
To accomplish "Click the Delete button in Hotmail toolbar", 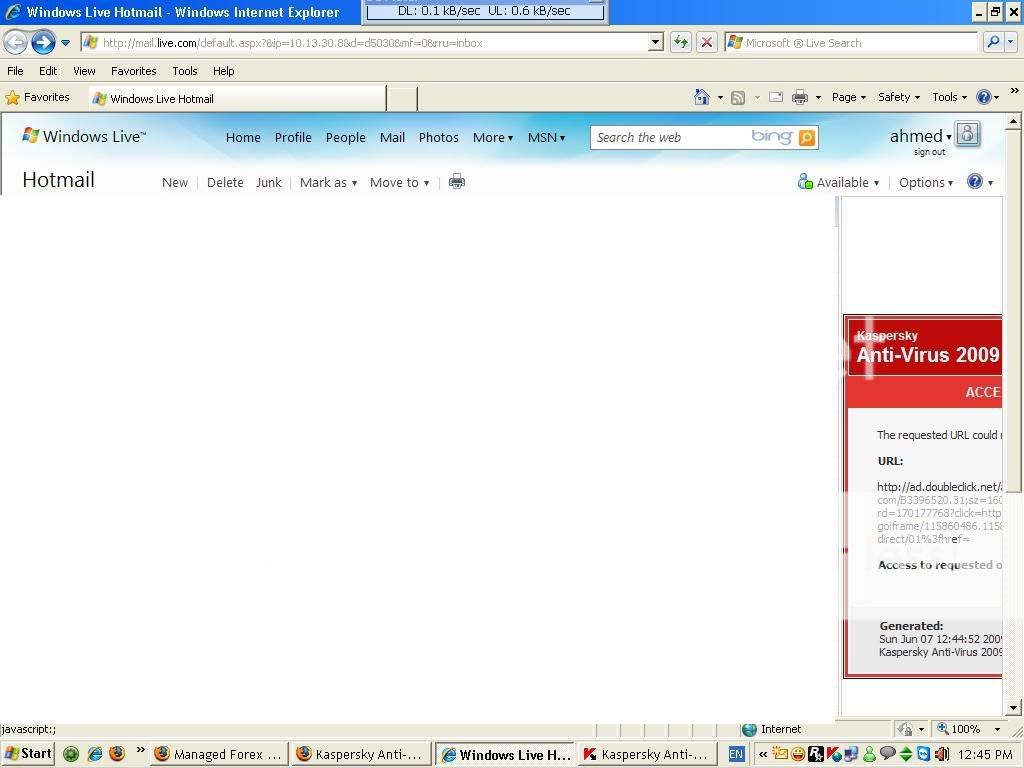I will click(225, 183).
